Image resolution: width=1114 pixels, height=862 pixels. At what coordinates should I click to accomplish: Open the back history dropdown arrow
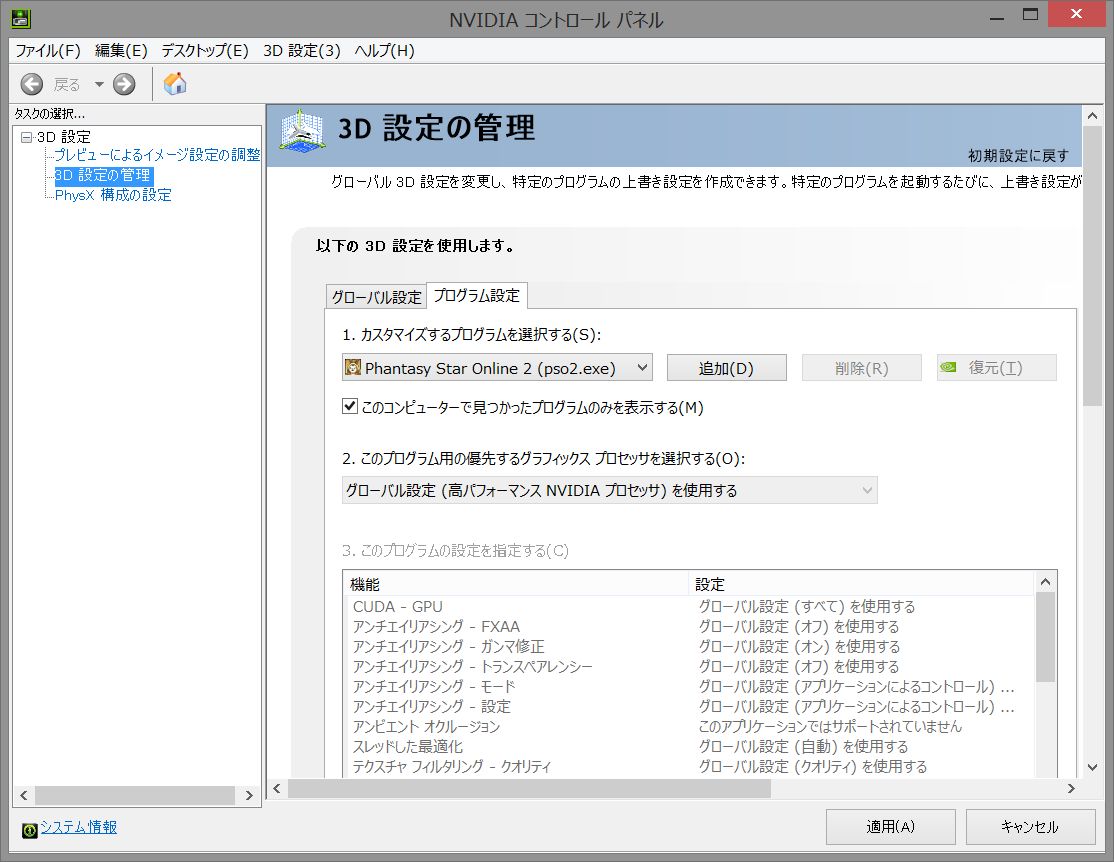click(x=99, y=85)
